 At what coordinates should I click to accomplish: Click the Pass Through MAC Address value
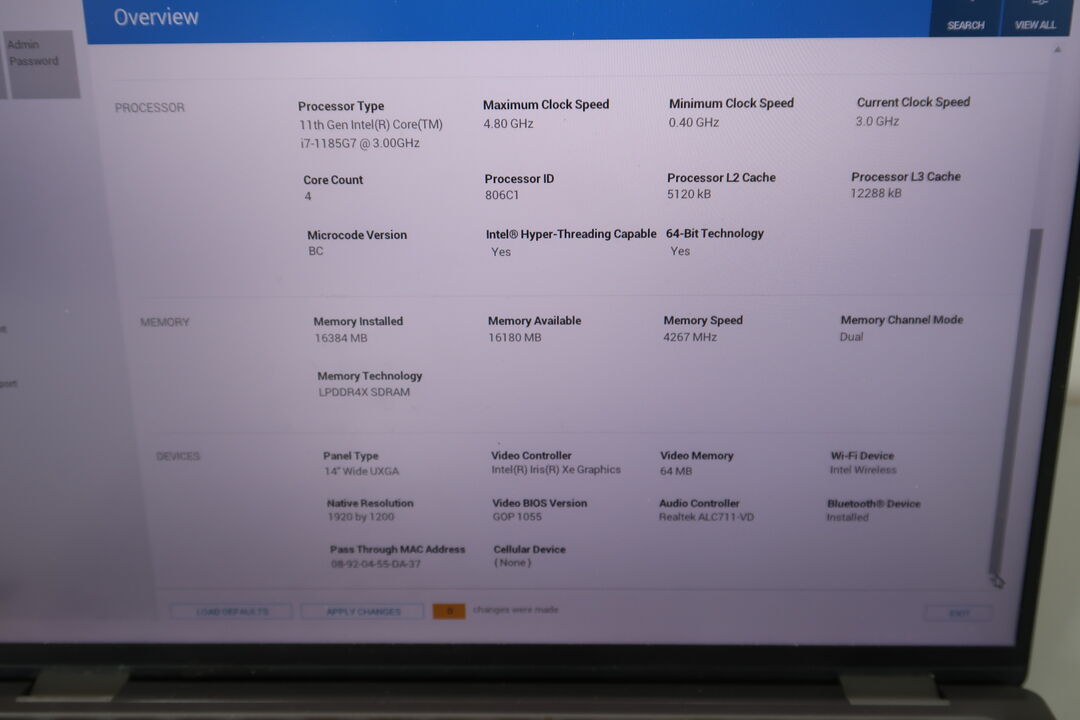[375, 564]
